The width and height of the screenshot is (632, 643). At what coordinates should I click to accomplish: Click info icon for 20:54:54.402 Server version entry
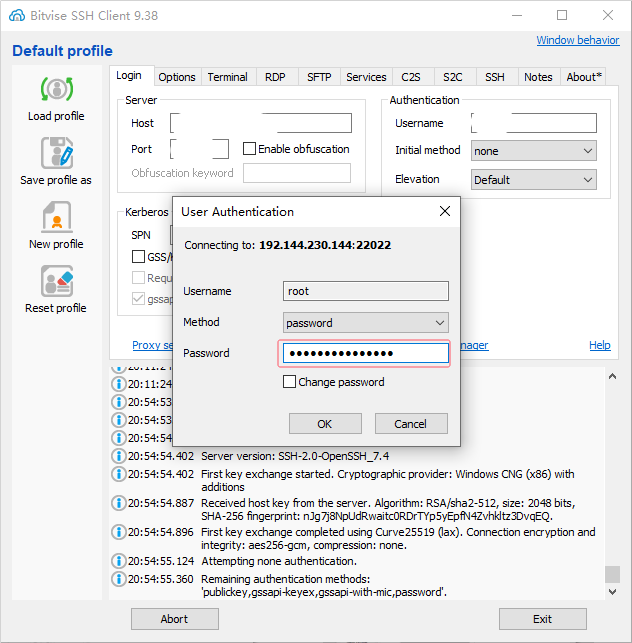click(x=119, y=456)
